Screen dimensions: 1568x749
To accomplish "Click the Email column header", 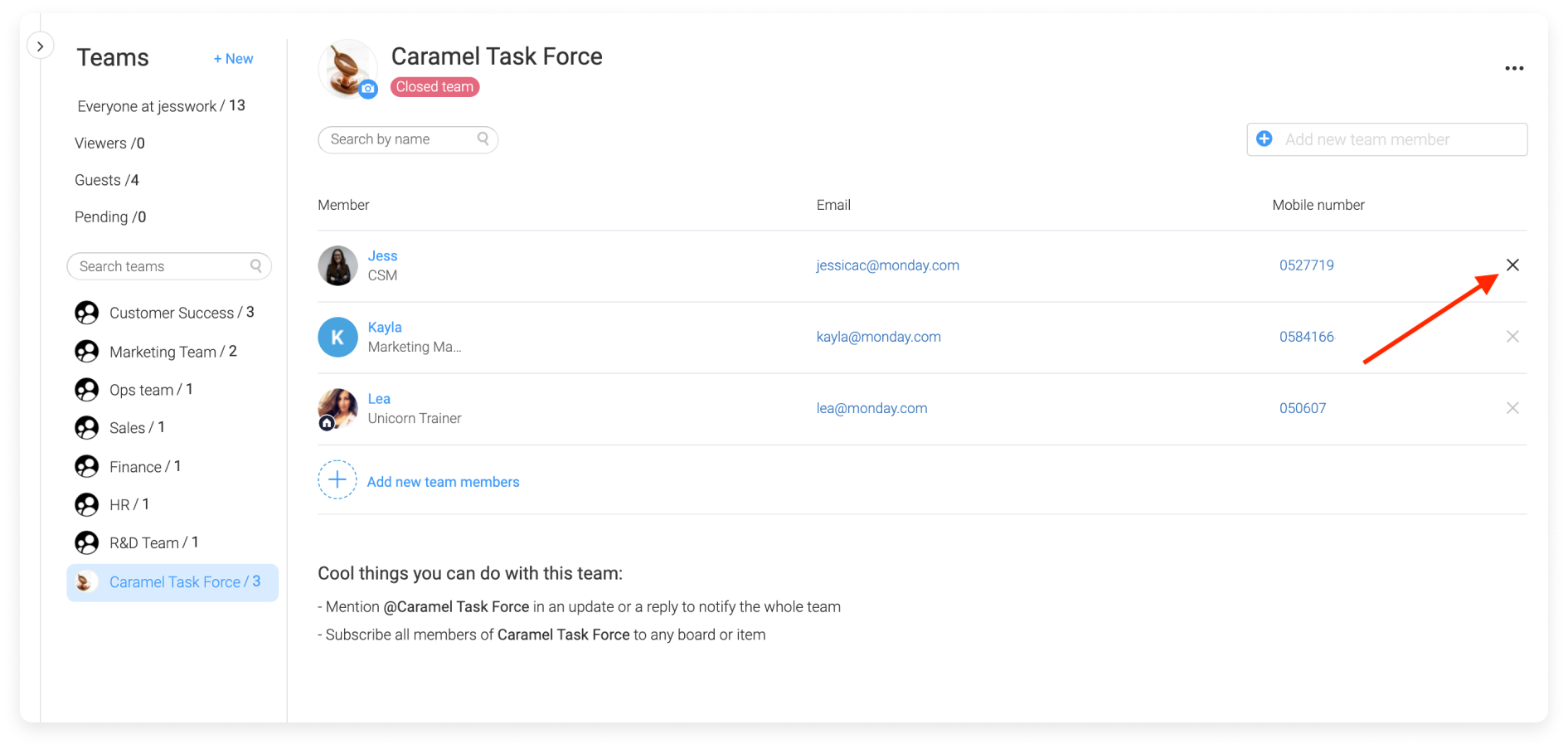I will click(x=833, y=205).
